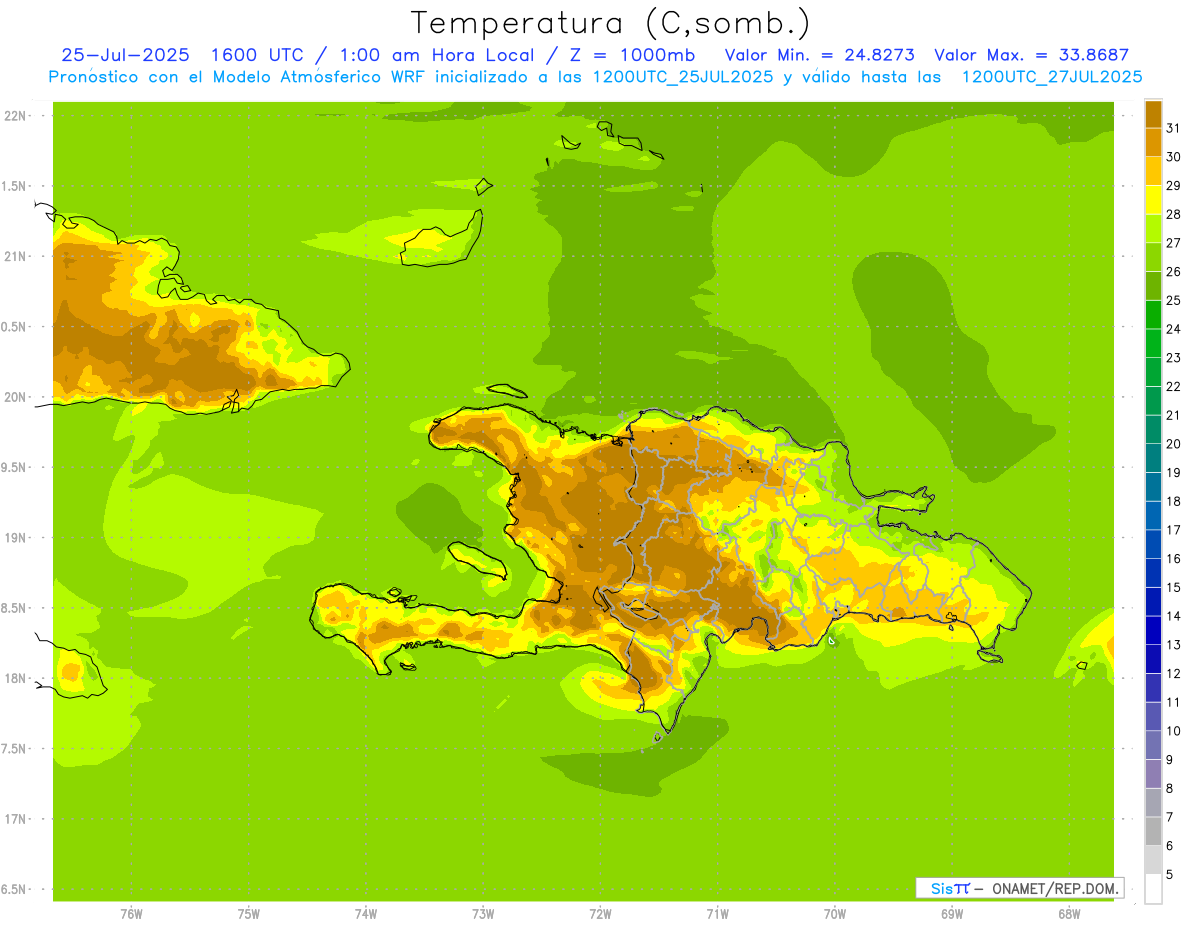Click the "68W" longitude axis label
Viewport: 1200px width, 927px height.
[x=1069, y=914]
